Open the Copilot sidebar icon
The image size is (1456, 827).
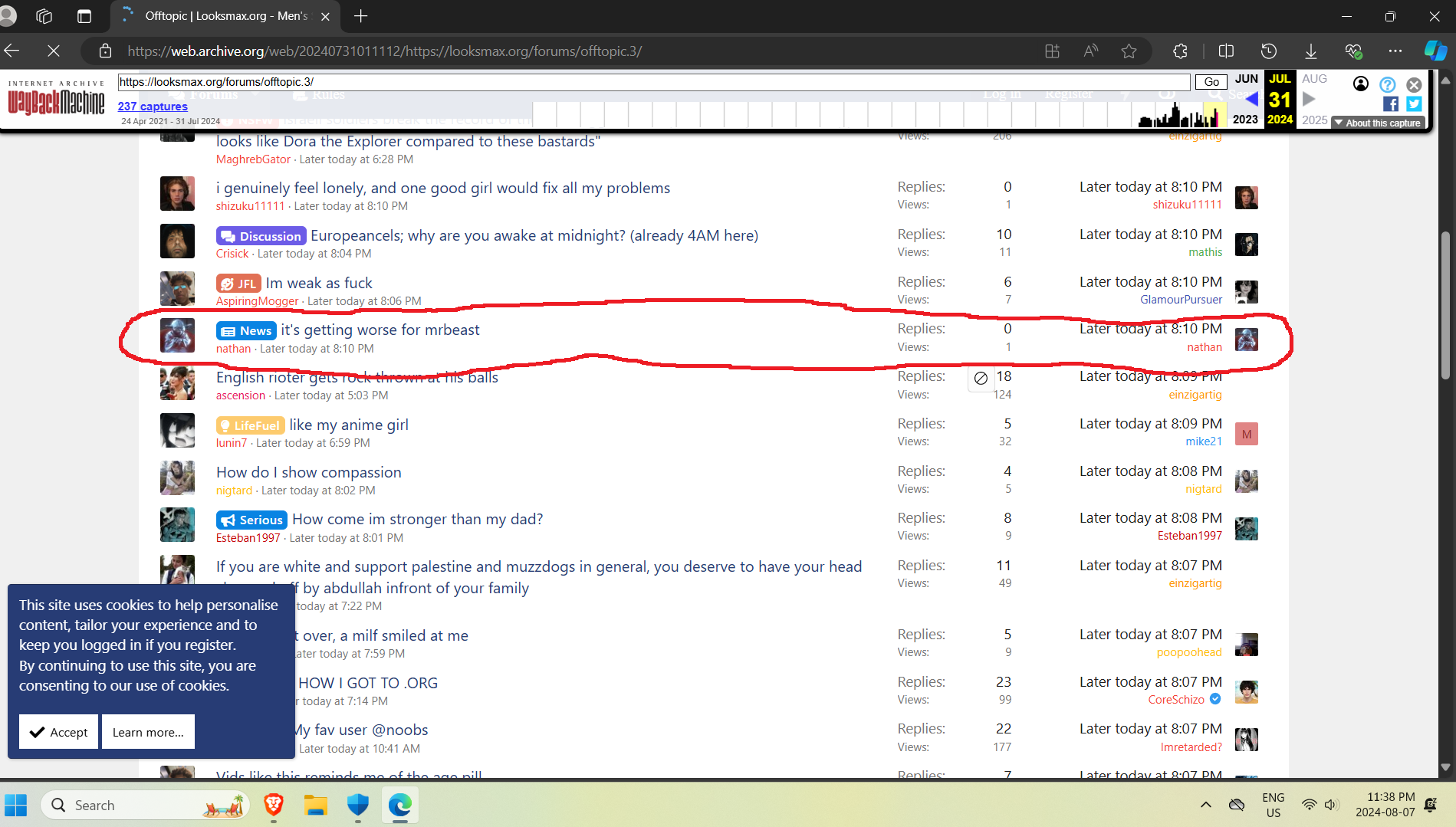pyautogui.click(x=1435, y=51)
